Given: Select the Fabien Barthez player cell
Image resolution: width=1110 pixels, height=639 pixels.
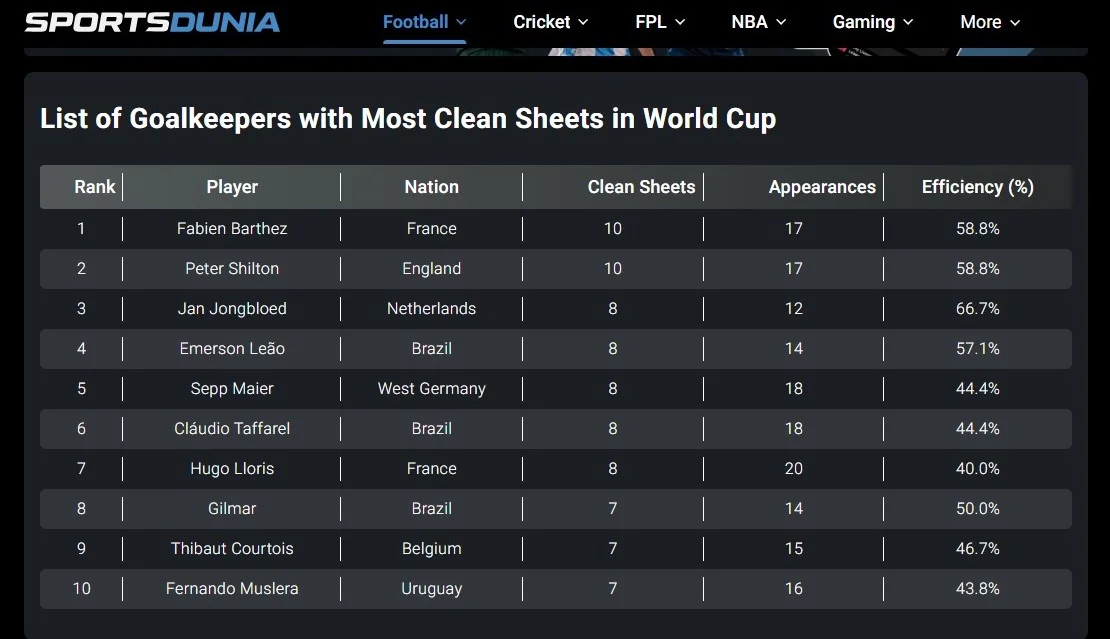Looking at the screenshot, I should point(232,229).
